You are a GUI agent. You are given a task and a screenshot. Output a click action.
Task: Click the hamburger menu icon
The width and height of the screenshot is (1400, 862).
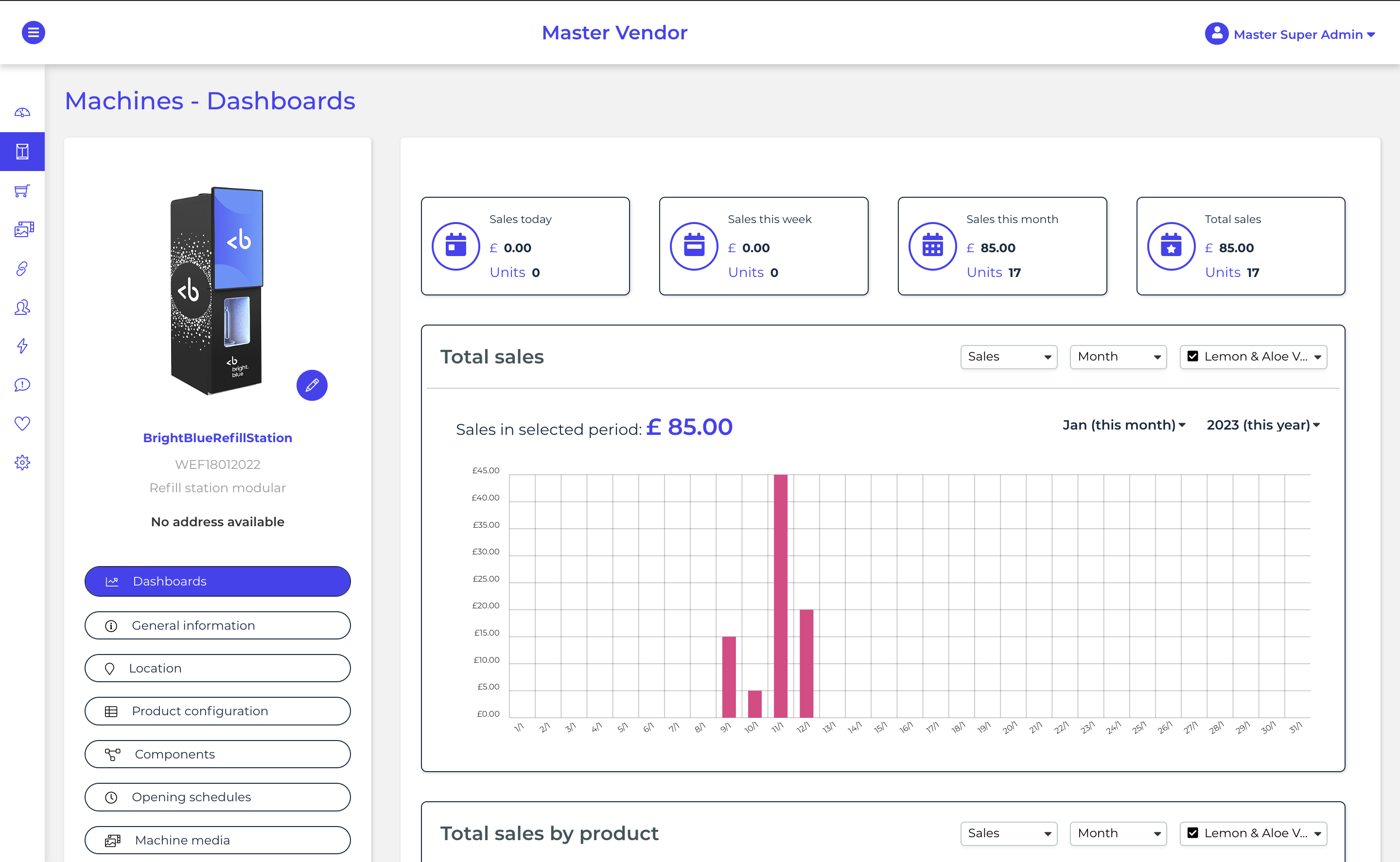(x=33, y=33)
